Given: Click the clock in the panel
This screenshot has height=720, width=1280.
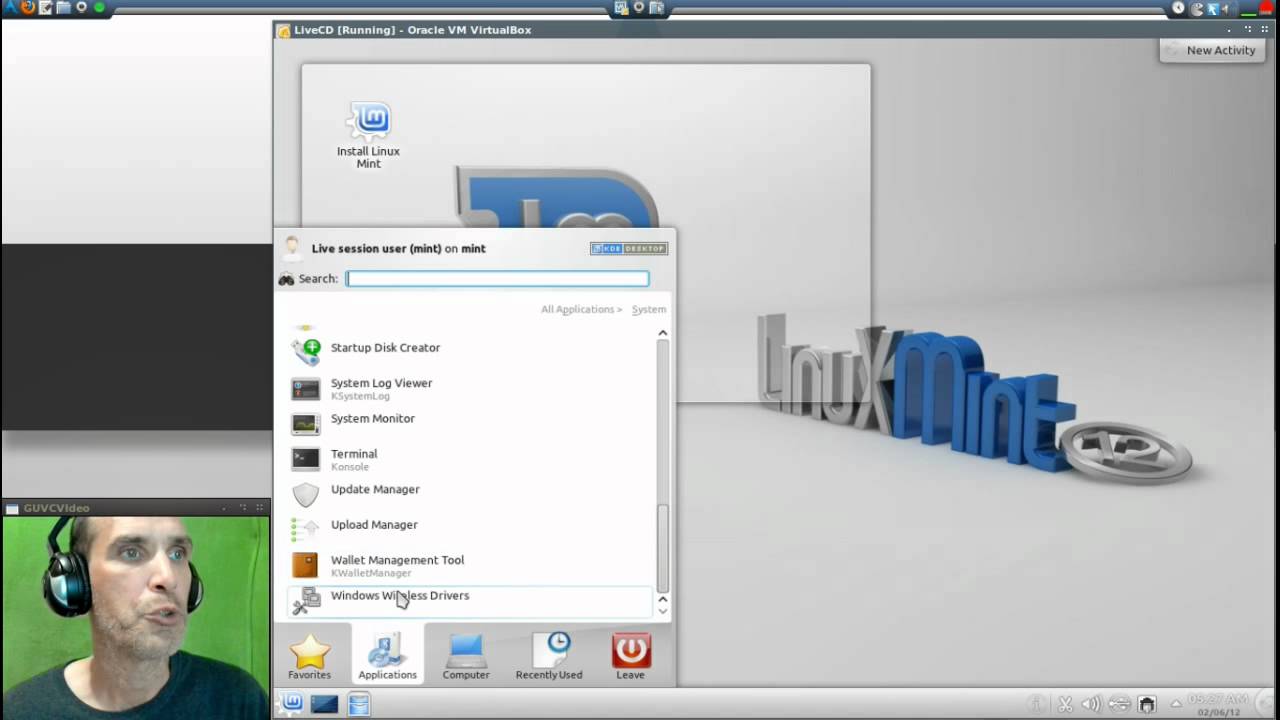Looking at the screenshot, I should pyautogui.click(x=1217, y=705).
